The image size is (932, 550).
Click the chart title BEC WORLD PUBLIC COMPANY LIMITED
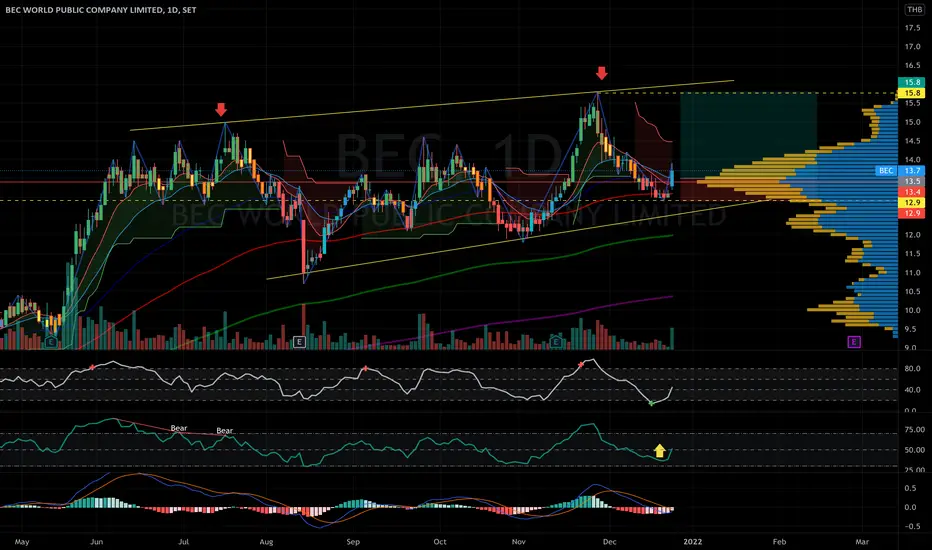pos(84,10)
